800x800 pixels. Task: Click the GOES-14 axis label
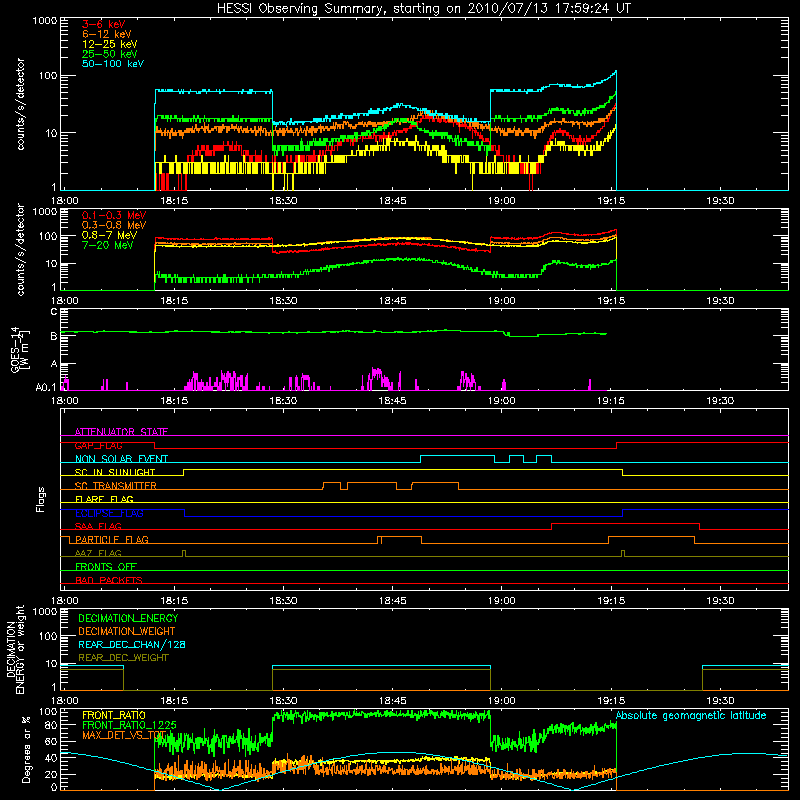[x=18, y=350]
